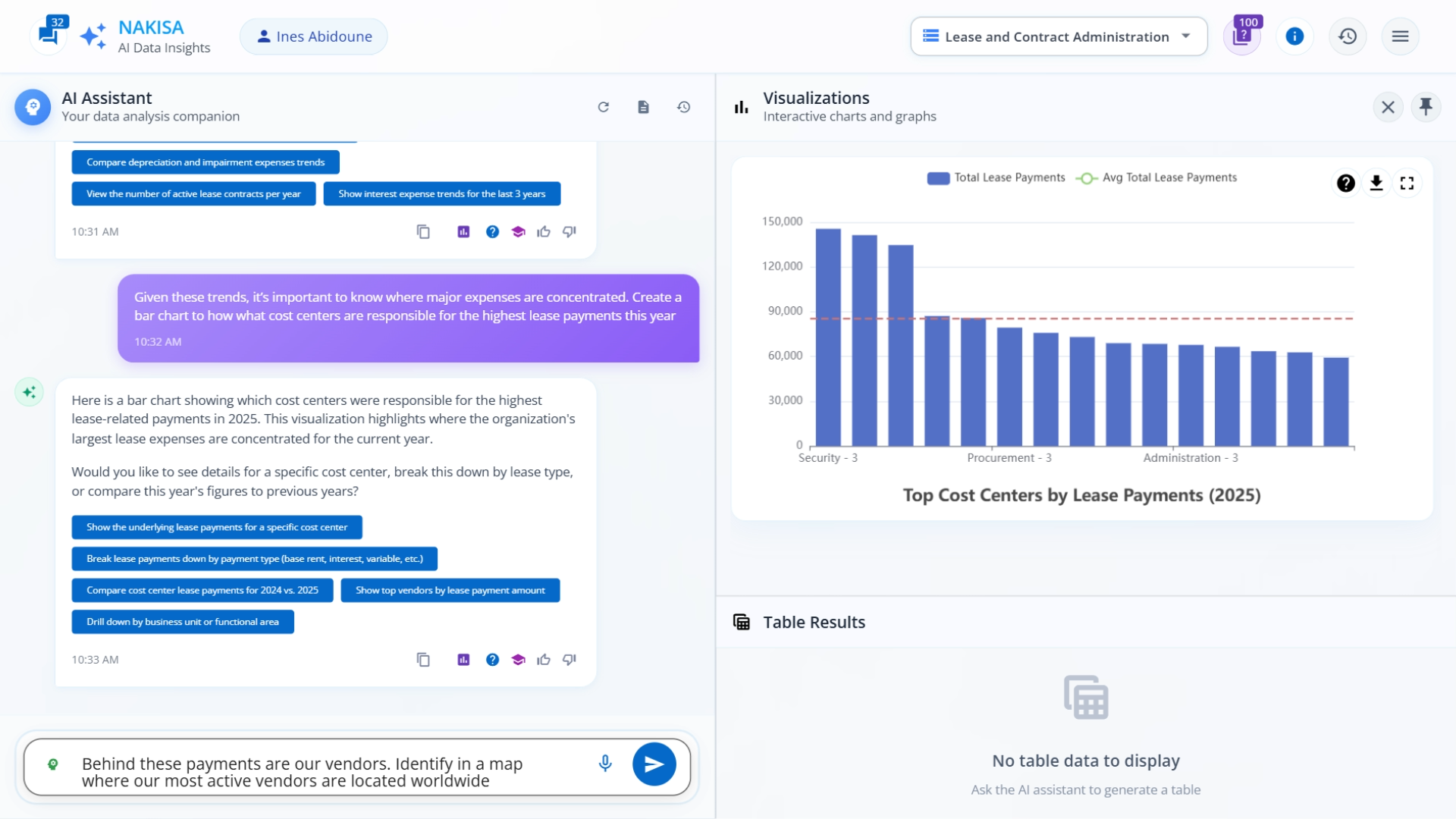Screen dimensions: 1456x819
Task: Thumbs down the 10:33 AM response
Action: pyautogui.click(x=570, y=660)
